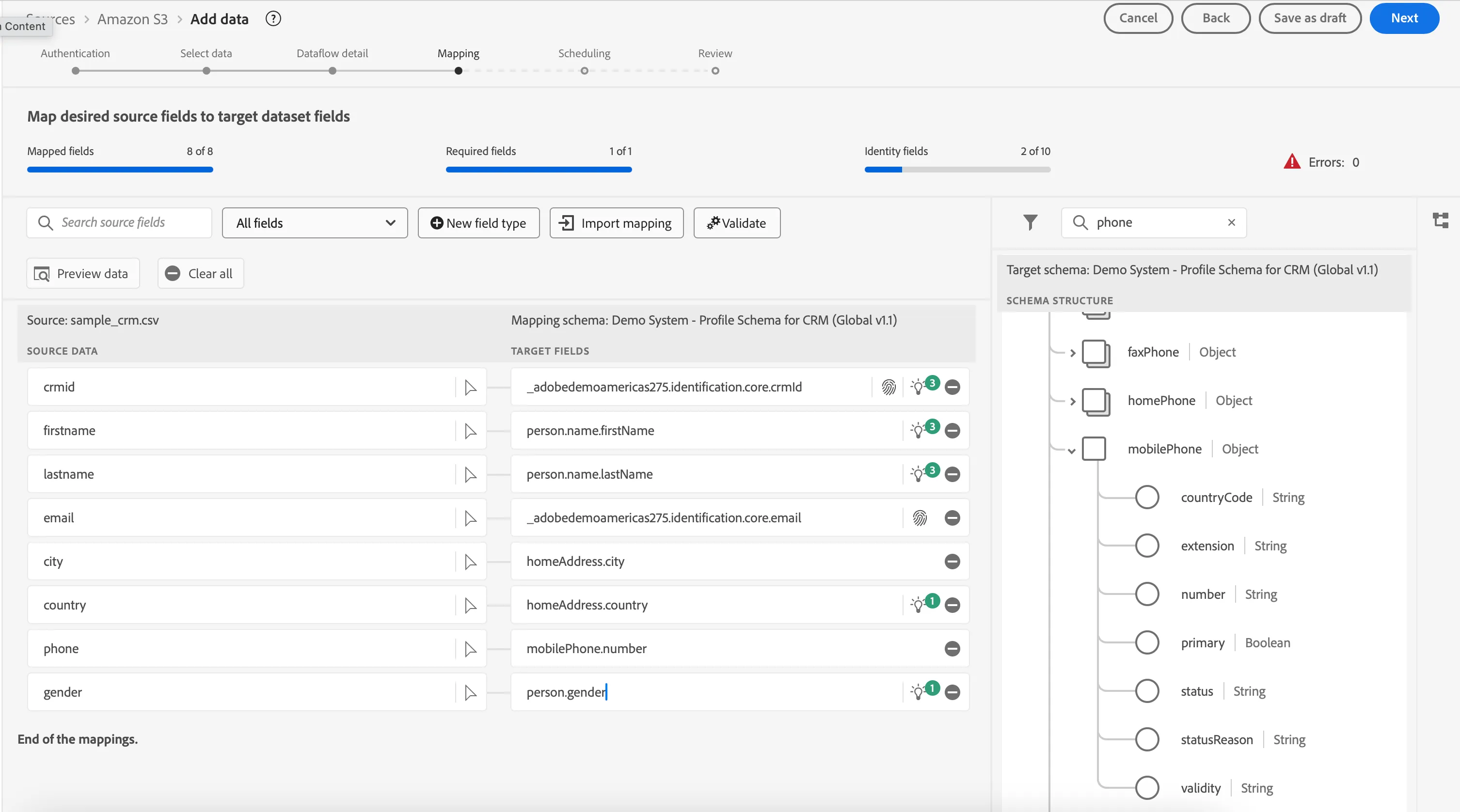
Task: Remove the homeAddress.city mapping row
Action: 952,562
